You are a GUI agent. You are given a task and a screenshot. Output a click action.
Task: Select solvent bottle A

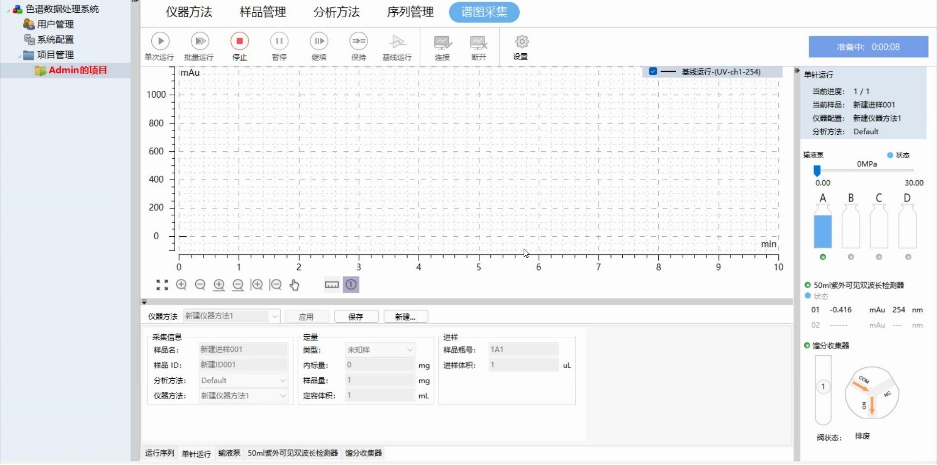pos(823,225)
